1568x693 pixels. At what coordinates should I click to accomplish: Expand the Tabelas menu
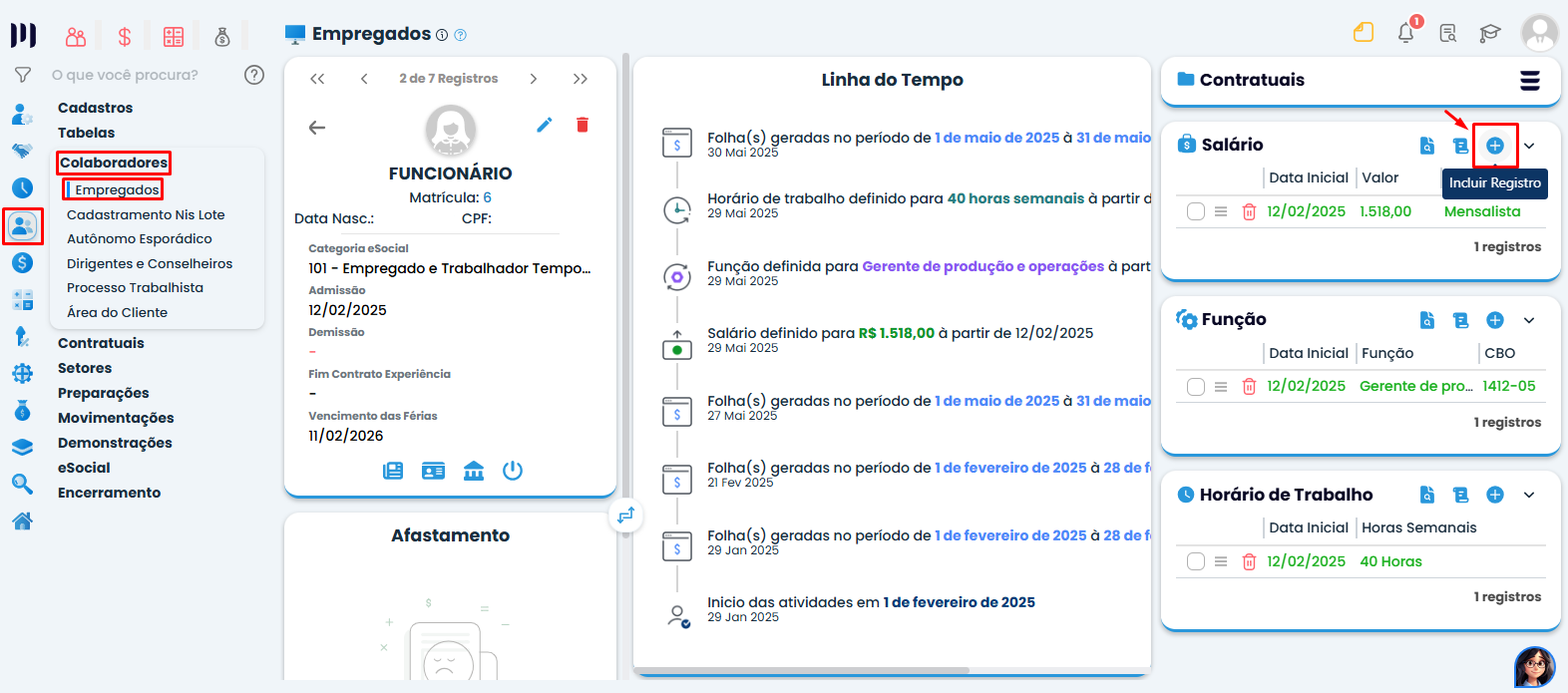click(x=86, y=133)
